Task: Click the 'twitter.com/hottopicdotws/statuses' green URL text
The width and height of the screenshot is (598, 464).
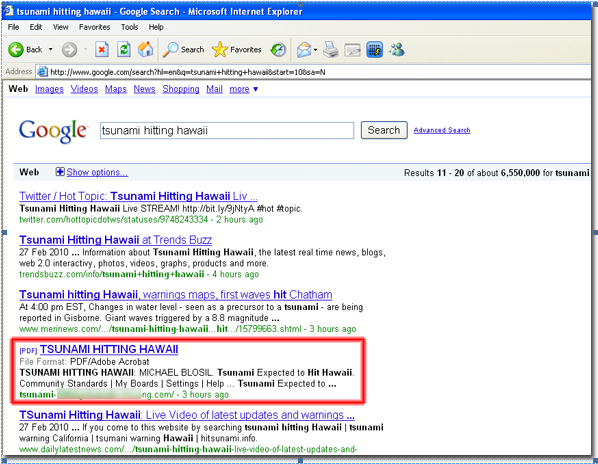Action: [x=114, y=220]
